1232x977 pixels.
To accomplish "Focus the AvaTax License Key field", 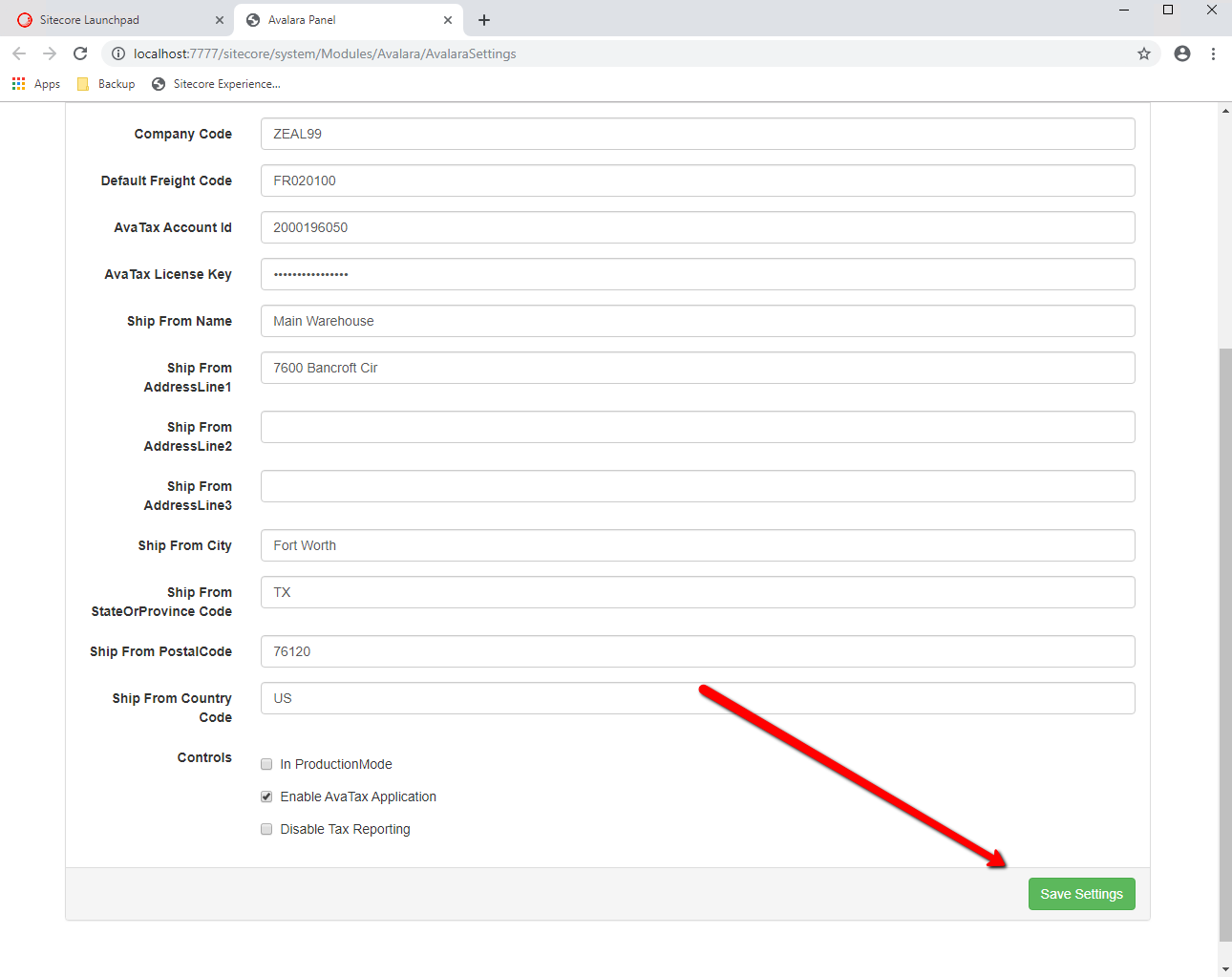I will coord(697,274).
